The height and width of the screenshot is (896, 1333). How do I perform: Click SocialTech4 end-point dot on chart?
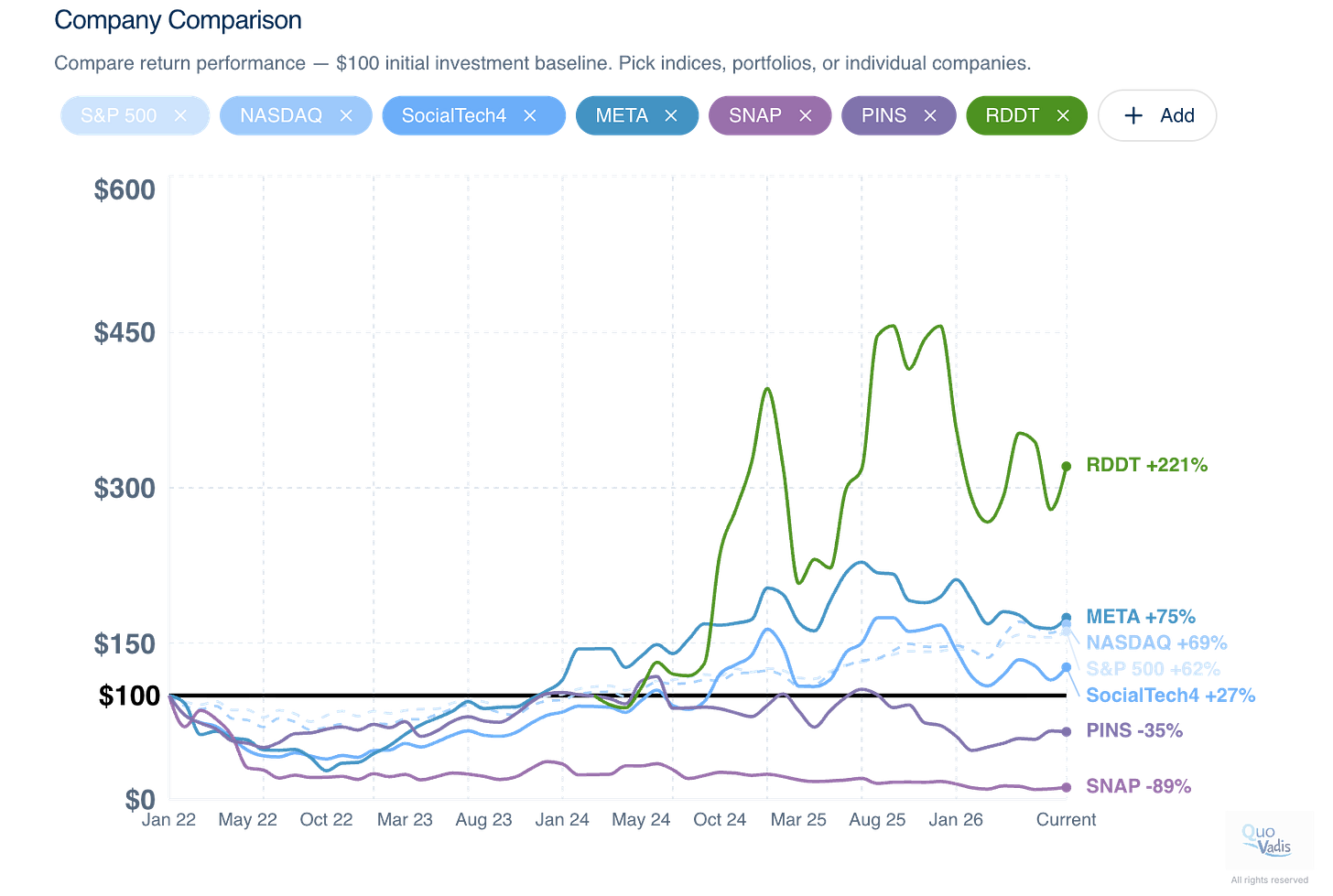[x=1067, y=667]
